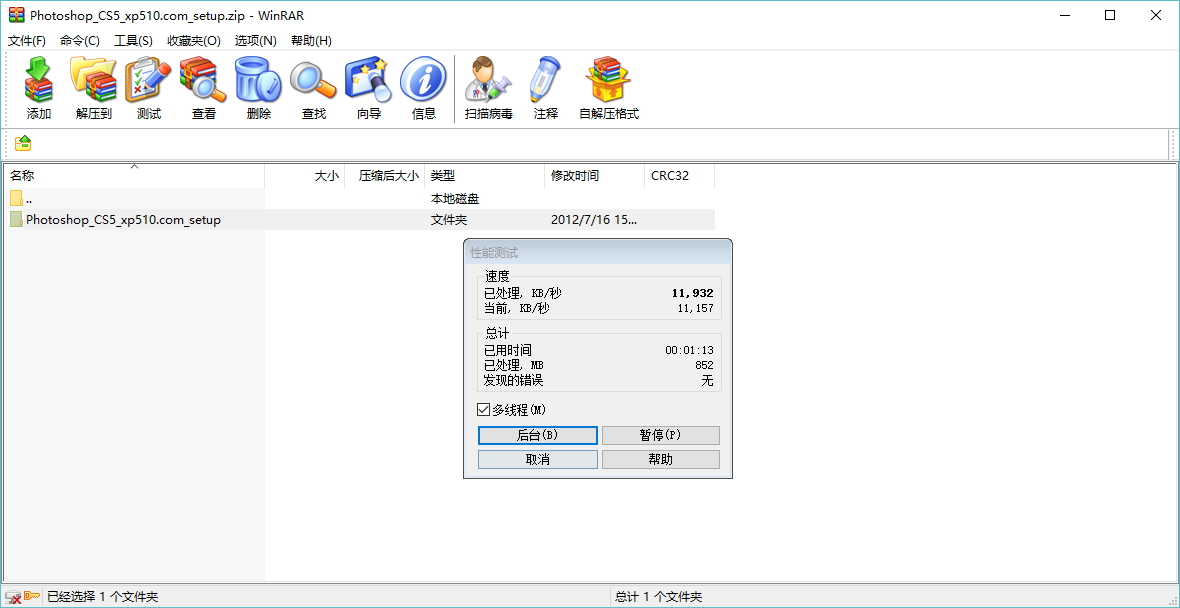This screenshot has width=1180, height=608.
Task: Go up one folder level icon
Action: [x=23, y=143]
